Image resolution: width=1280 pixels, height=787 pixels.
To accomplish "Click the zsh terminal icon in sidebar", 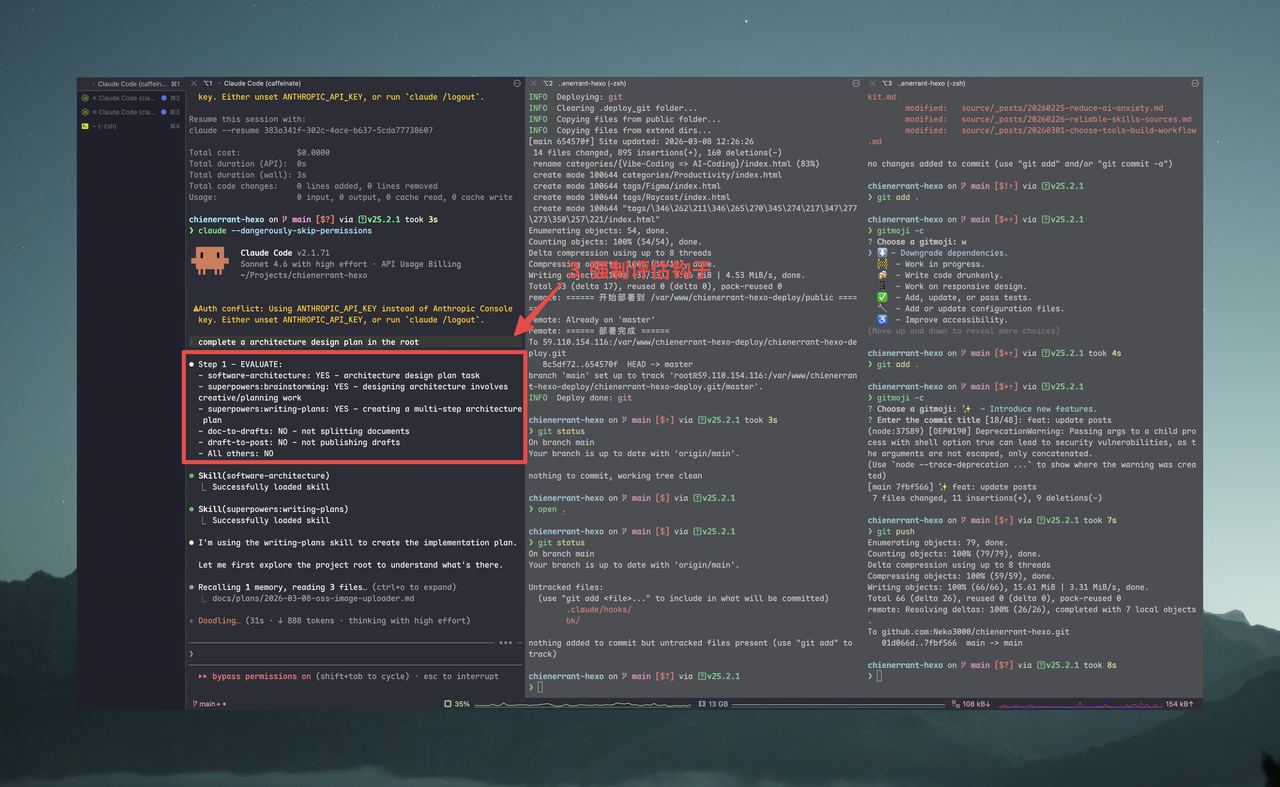I will pos(85,126).
